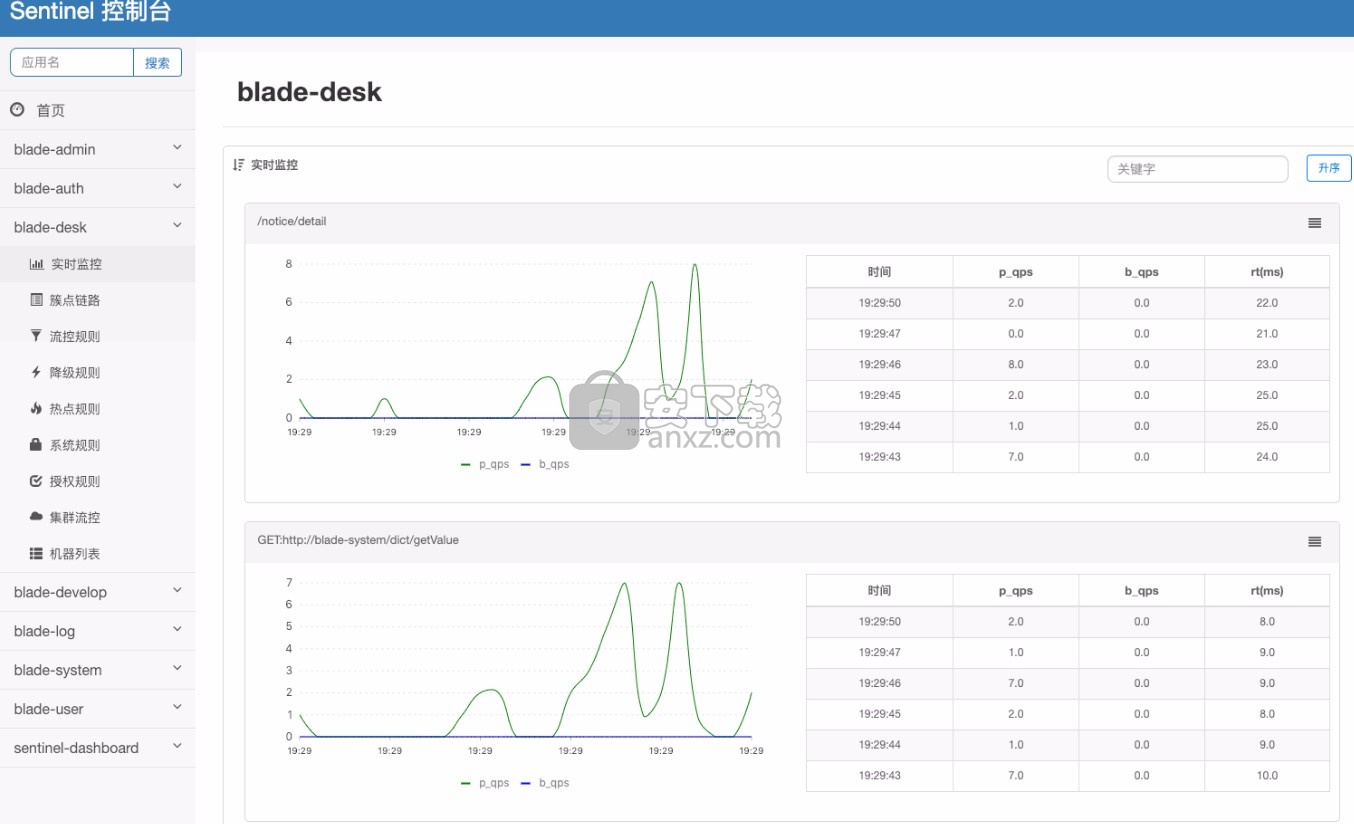The image size is (1354, 824).
Task: Click the bar chart icon for 实时监控
Action: tap(37, 264)
